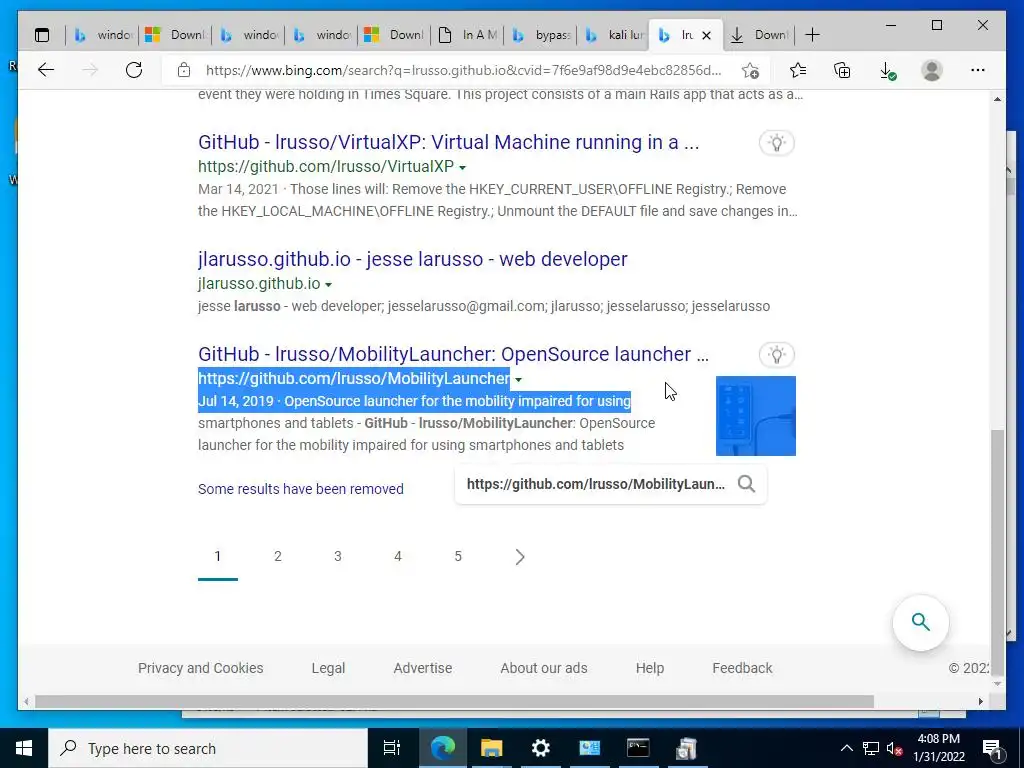Click 'Some results have been removed' link
The image size is (1024, 768).
301,489
